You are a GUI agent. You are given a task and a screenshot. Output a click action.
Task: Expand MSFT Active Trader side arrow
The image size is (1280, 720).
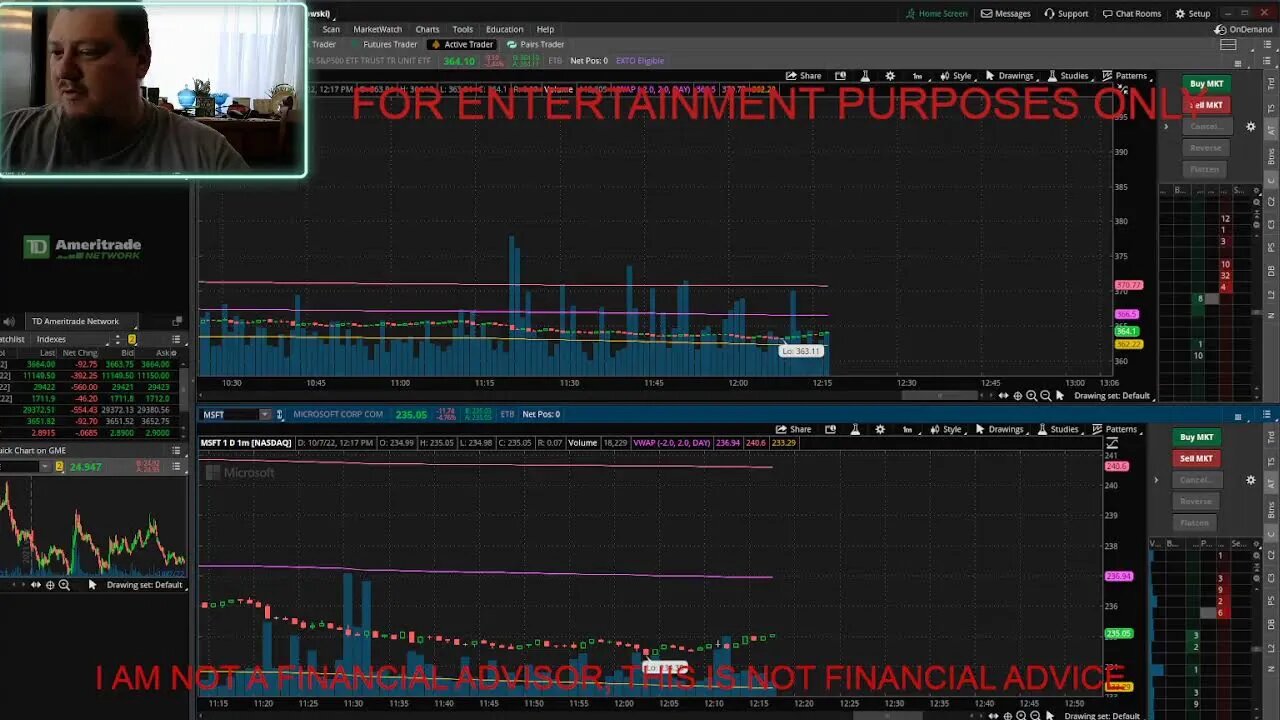click(x=1156, y=480)
